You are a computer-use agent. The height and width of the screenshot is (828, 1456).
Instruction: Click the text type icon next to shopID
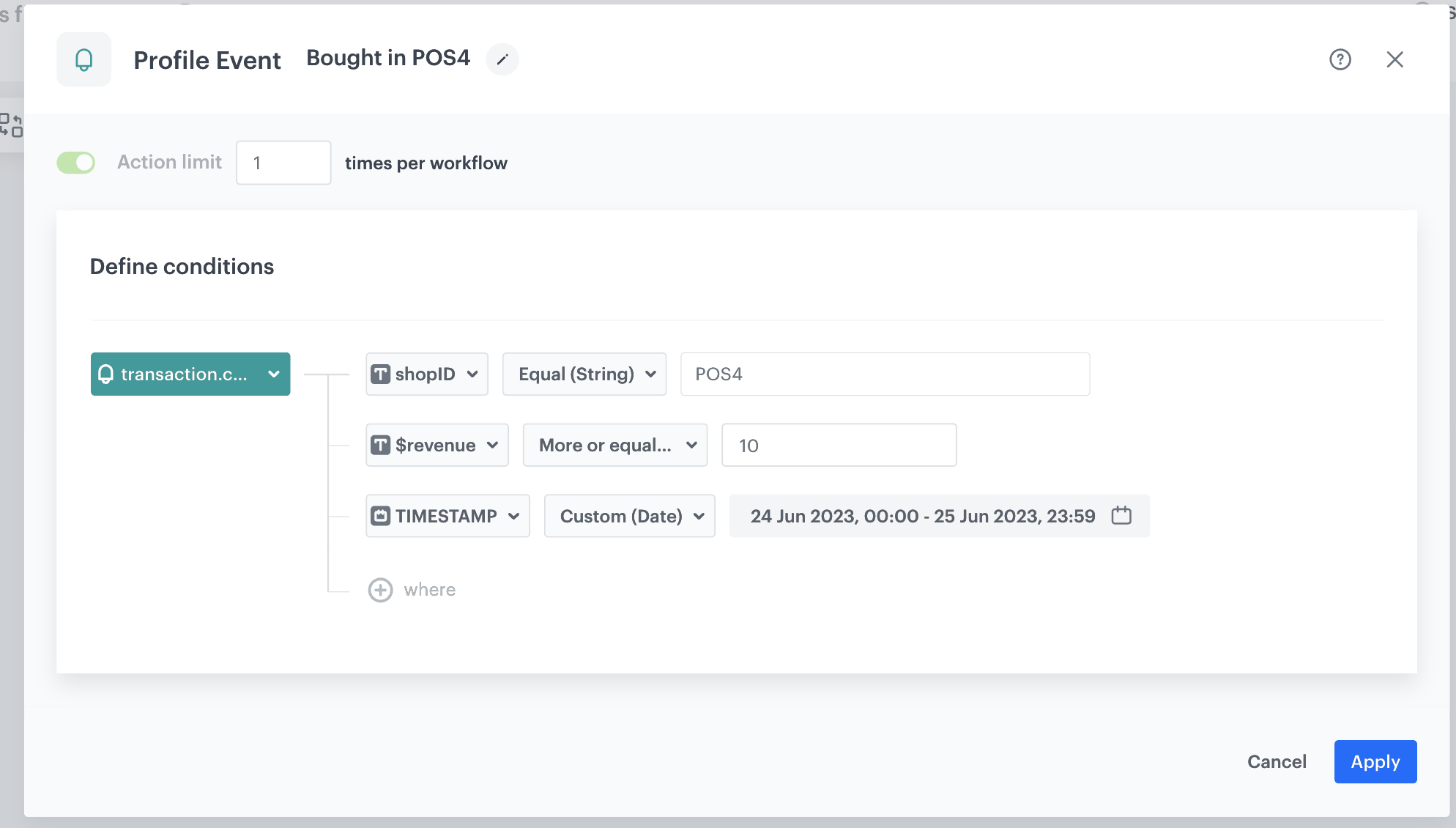tap(381, 374)
